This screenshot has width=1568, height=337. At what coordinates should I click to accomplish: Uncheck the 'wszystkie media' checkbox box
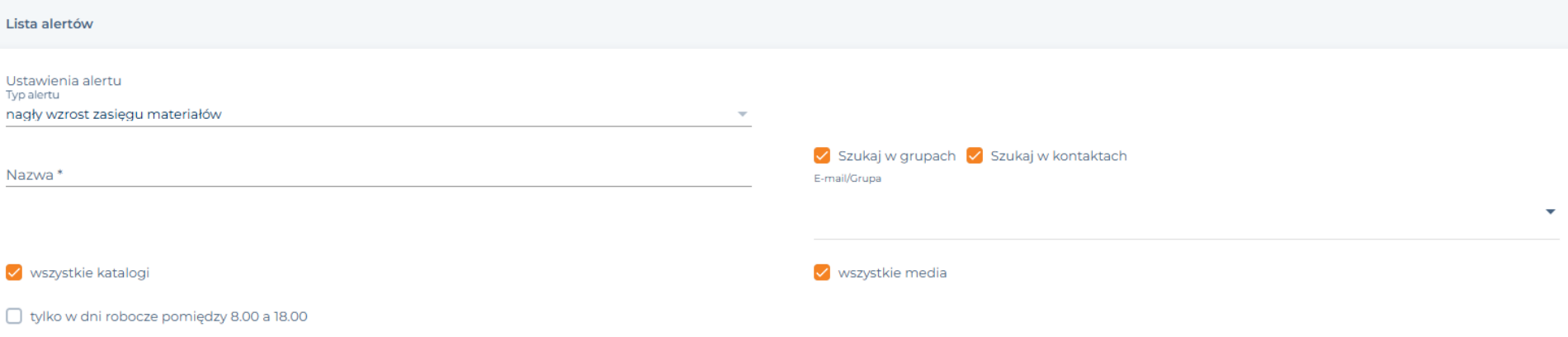click(x=821, y=273)
